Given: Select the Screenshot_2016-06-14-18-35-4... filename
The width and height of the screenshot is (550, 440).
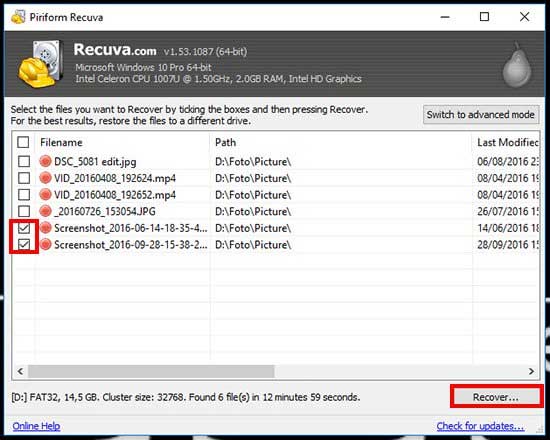Looking at the screenshot, I should click(130, 228).
